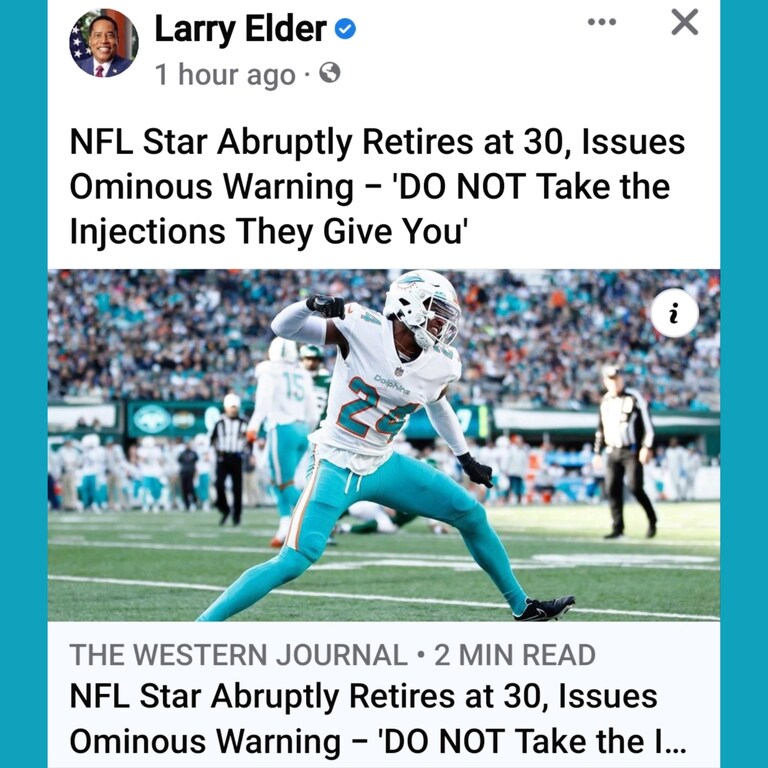Open the Larry Elder profile name link

point(240,29)
